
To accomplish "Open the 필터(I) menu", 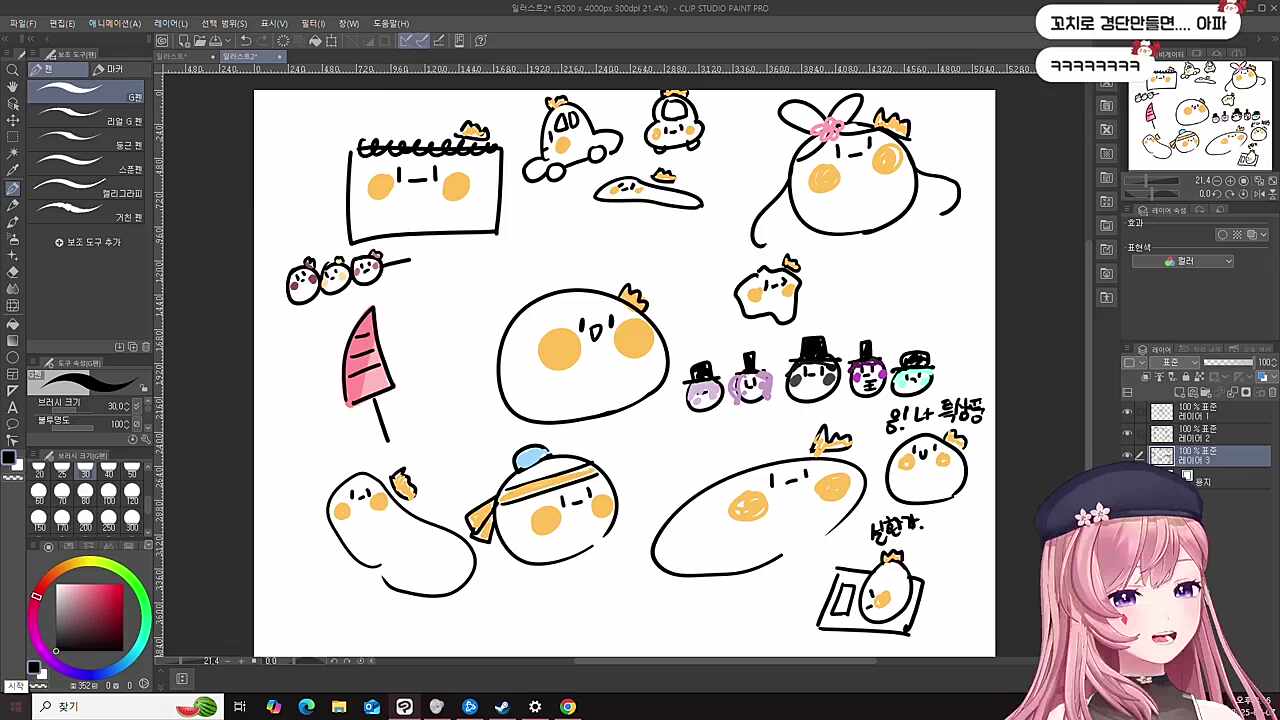I will (313, 23).
